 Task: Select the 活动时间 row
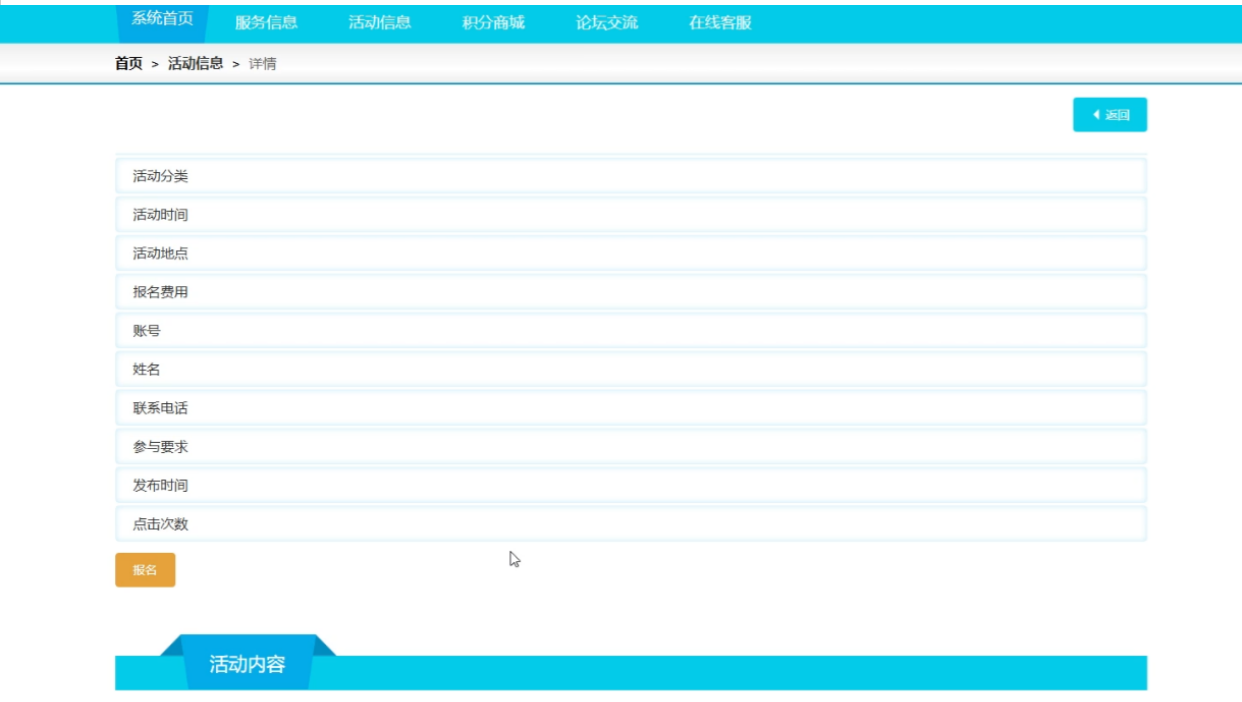pos(631,215)
